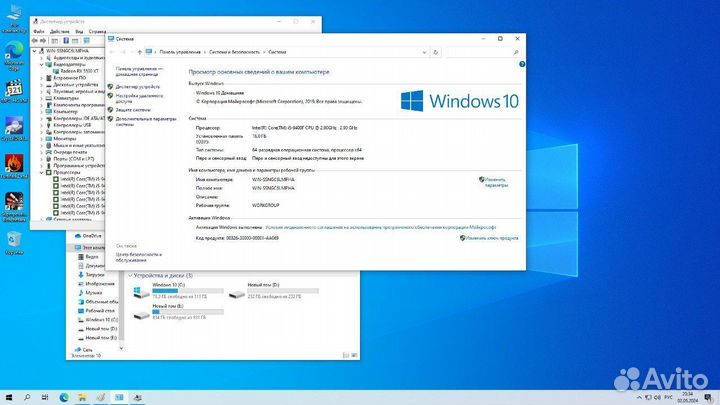Open Действие menu in Device Manager
Viewport: 720px width, 405px height.
59,31
